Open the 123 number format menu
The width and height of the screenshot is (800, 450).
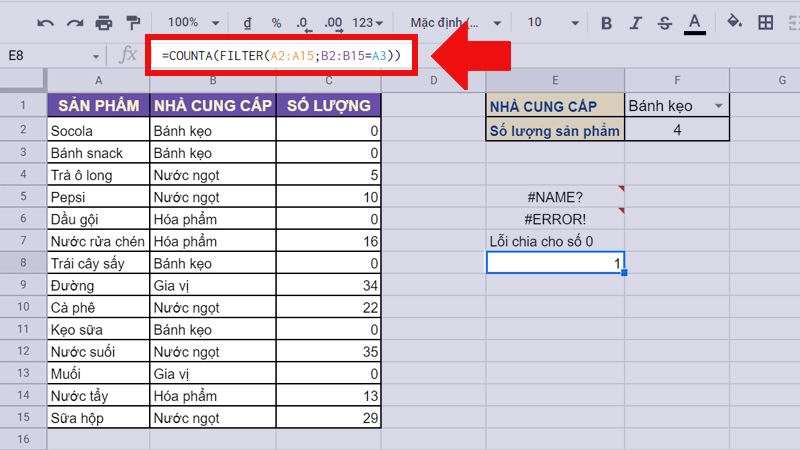point(370,22)
